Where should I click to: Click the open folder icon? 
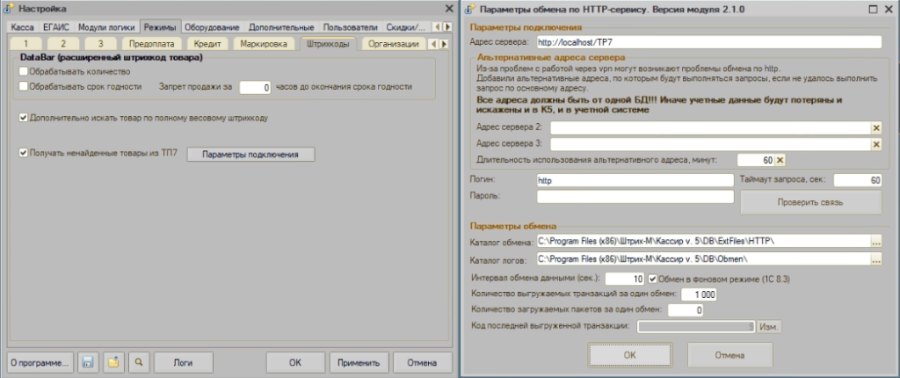[x=114, y=363]
